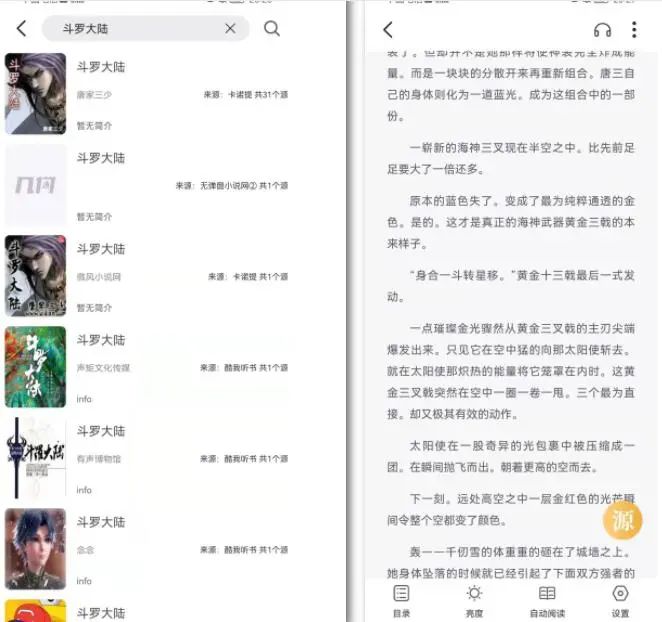The image size is (662, 622).
Task: Select 来源: 无弹窗小说网② 共1个源
Action: [232, 185]
